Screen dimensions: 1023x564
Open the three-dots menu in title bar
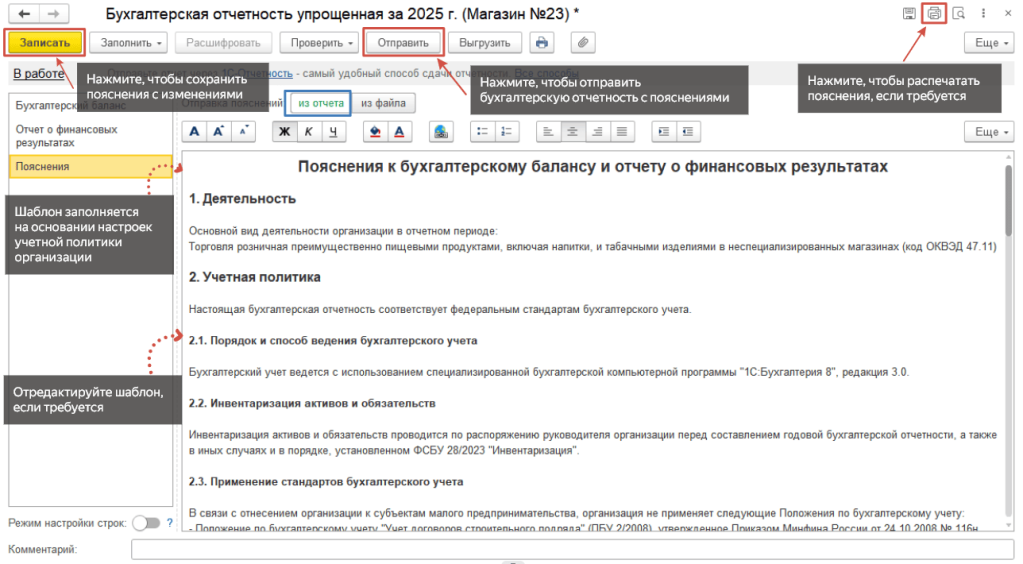coord(983,13)
